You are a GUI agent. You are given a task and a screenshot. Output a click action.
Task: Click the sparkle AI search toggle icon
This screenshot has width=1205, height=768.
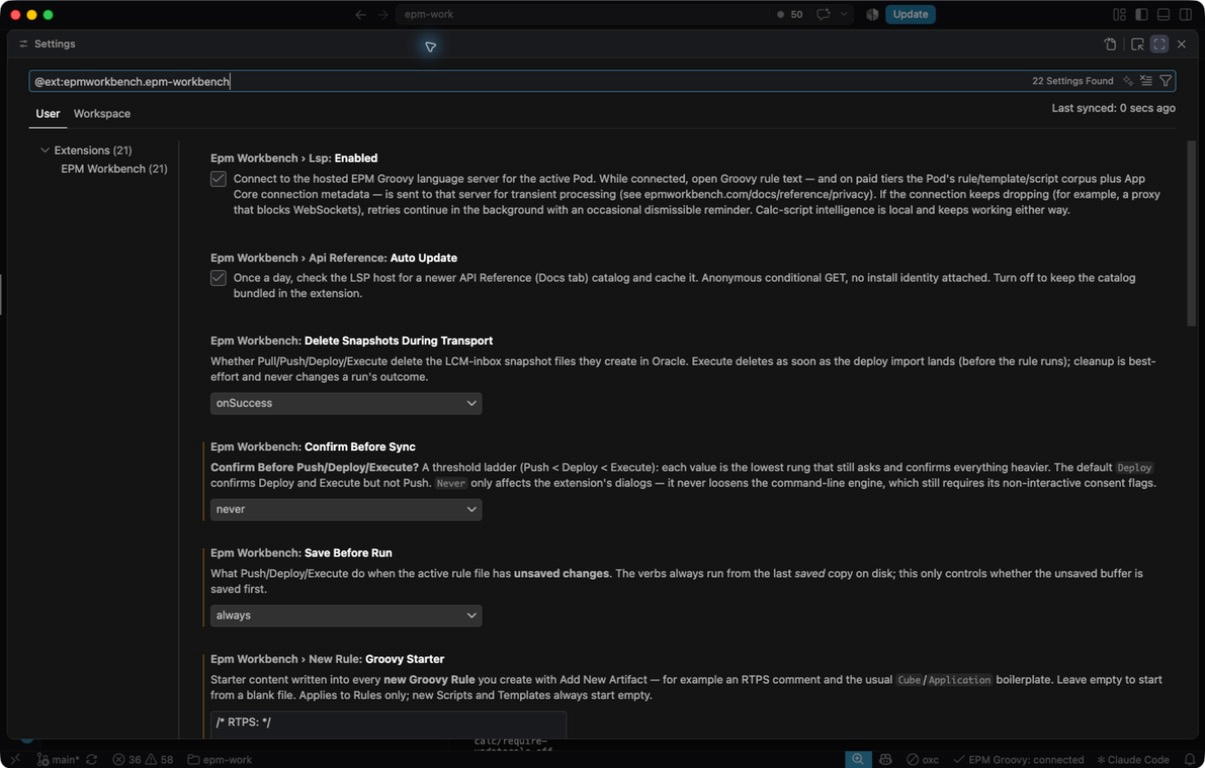coord(1128,81)
